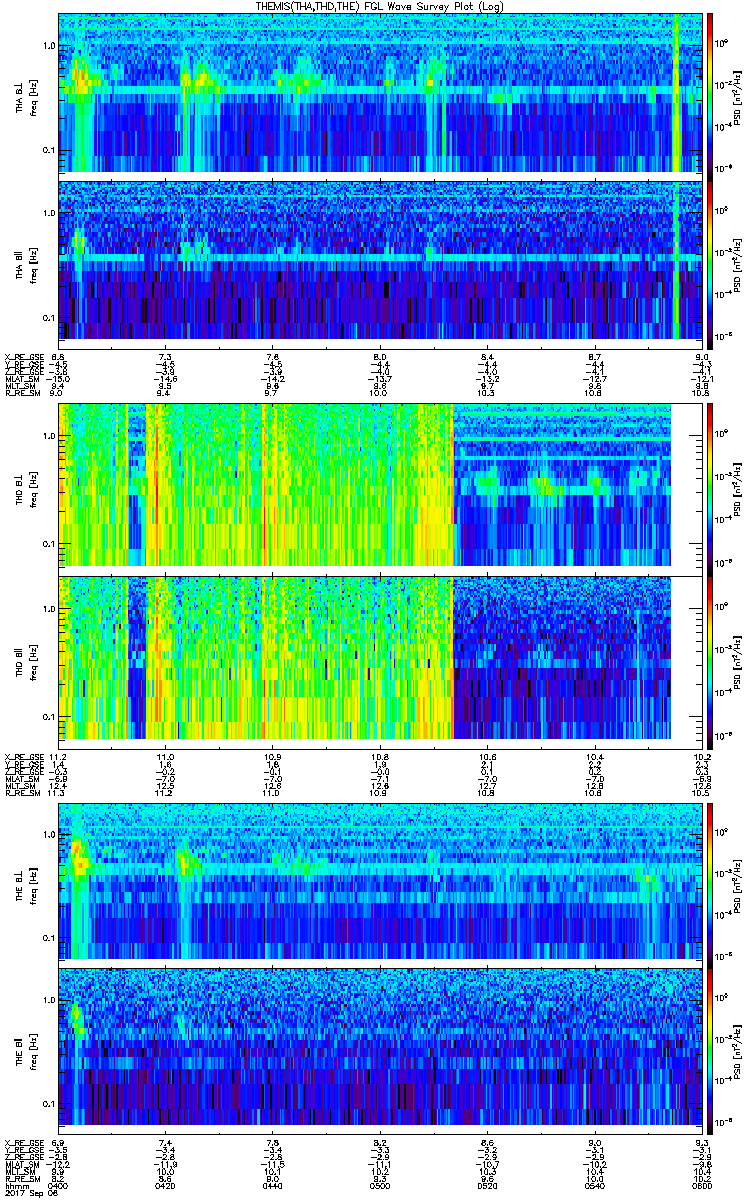Click the PSD [nT²/Hz] label of THD B⊥ colorbar

pyautogui.click(x=738, y=487)
